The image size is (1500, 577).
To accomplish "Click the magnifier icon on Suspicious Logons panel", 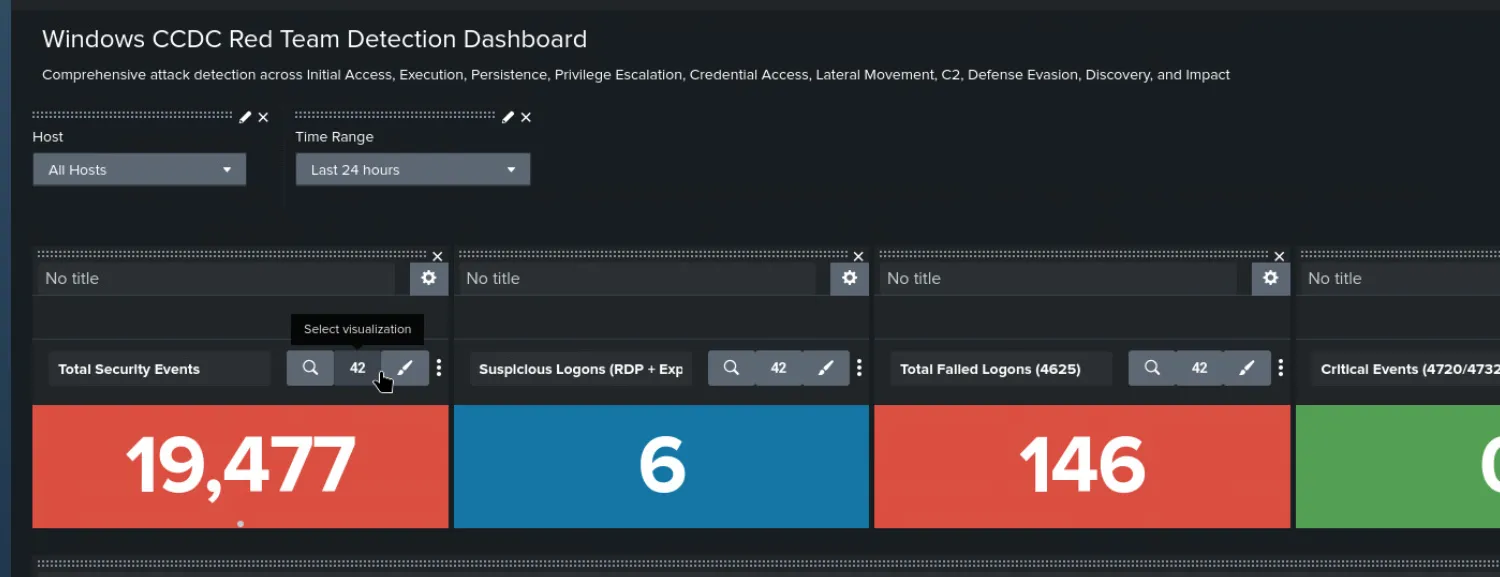I will coord(731,367).
